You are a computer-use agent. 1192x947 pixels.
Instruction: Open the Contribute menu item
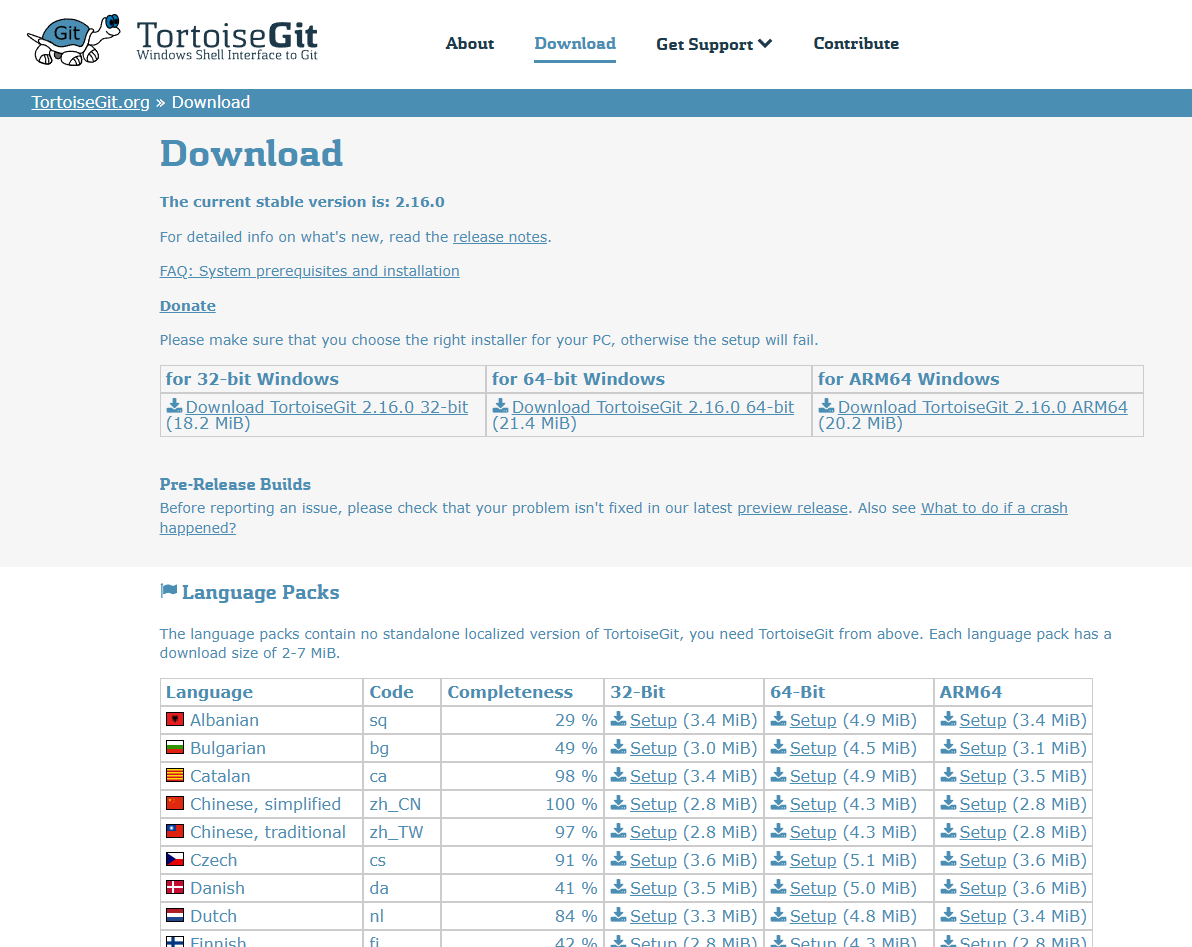point(856,43)
